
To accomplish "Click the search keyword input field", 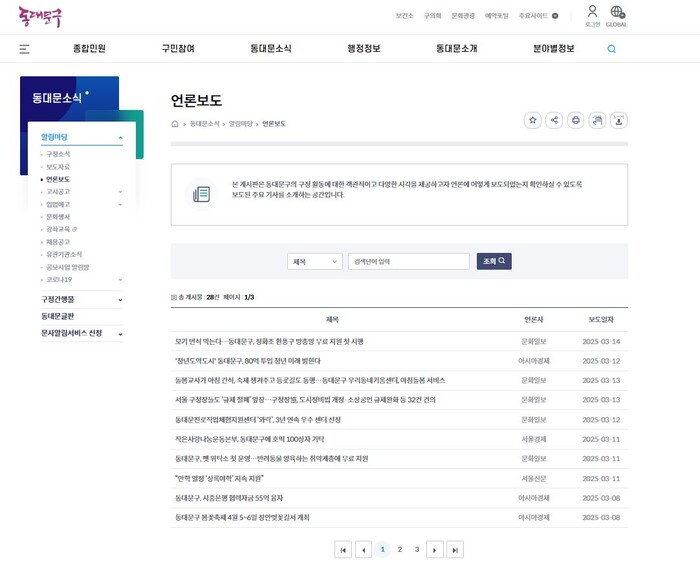I will 409,261.
